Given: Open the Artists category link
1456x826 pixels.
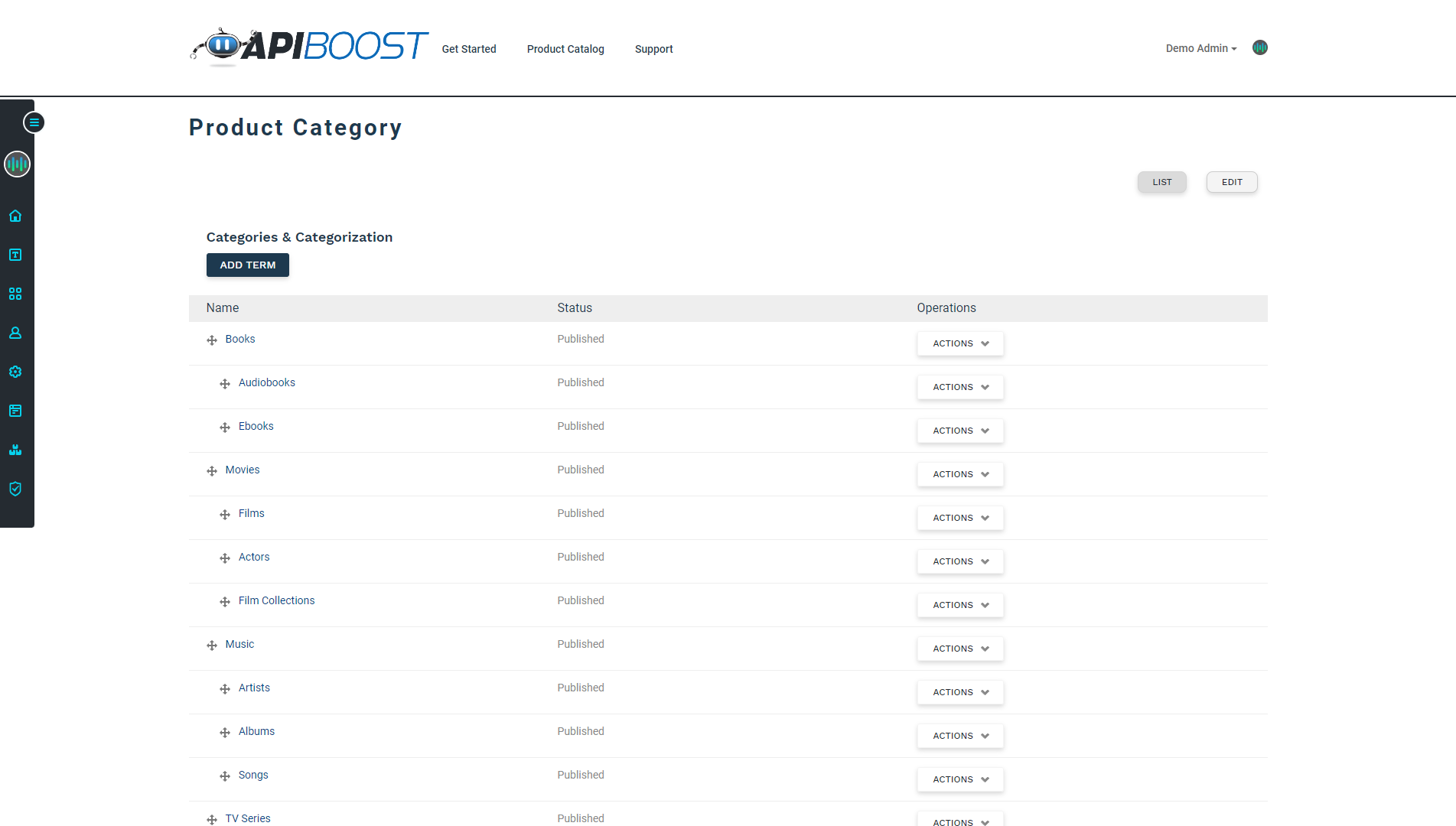Looking at the screenshot, I should (x=254, y=688).
